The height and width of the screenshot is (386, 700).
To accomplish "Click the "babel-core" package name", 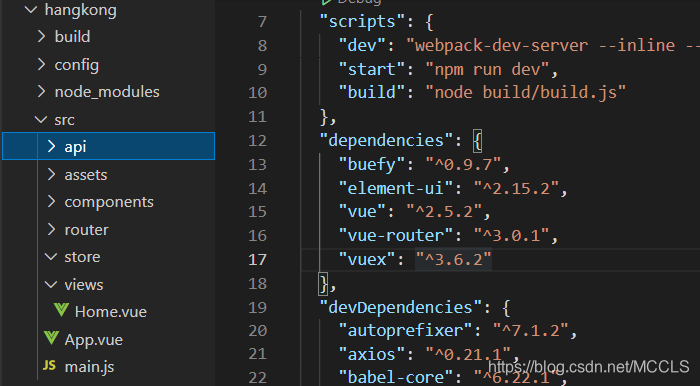I will [x=396, y=378].
